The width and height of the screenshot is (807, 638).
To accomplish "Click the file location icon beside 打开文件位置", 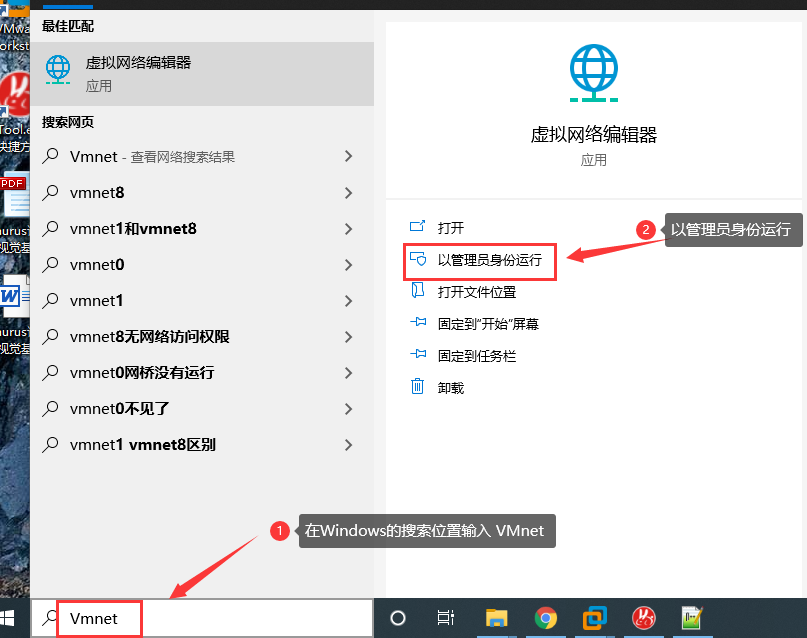I will point(417,290).
